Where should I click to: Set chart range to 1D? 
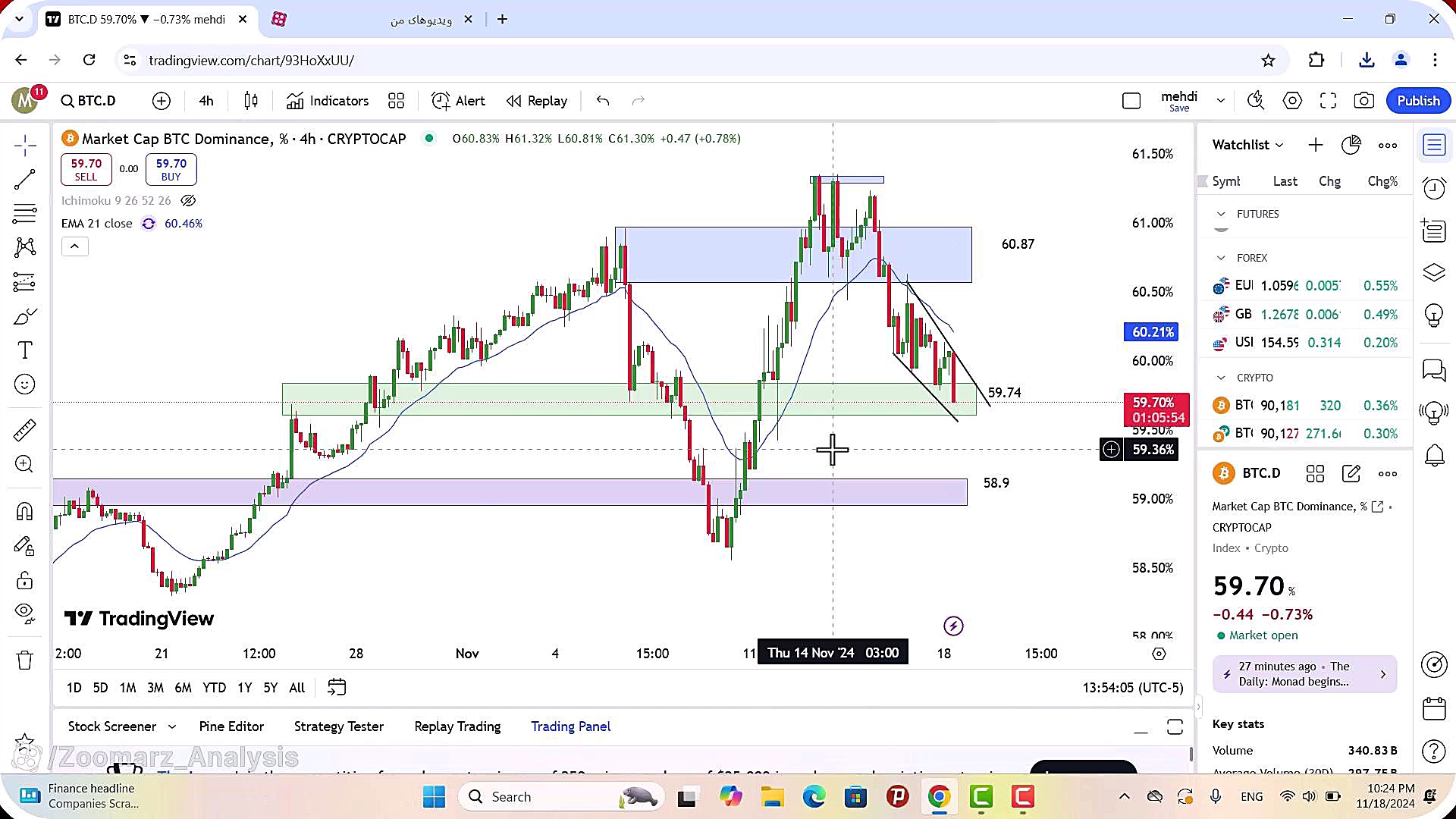pos(74,688)
